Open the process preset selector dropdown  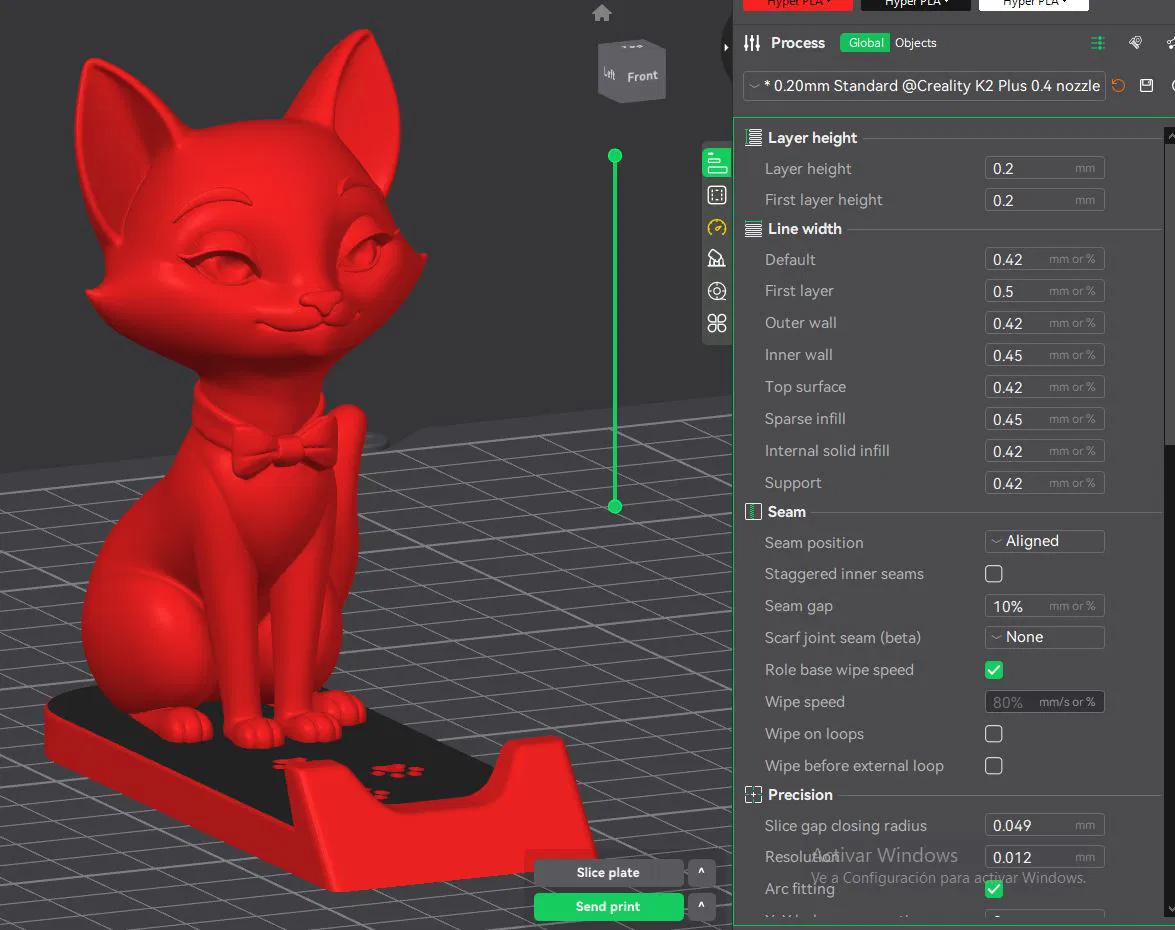pyautogui.click(x=924, y=85)
